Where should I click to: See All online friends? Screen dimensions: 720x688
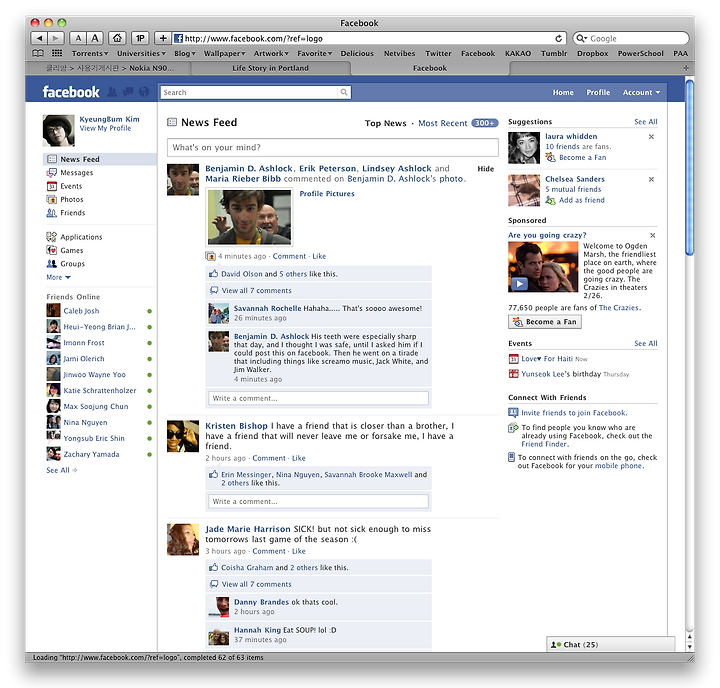[62, 470]
